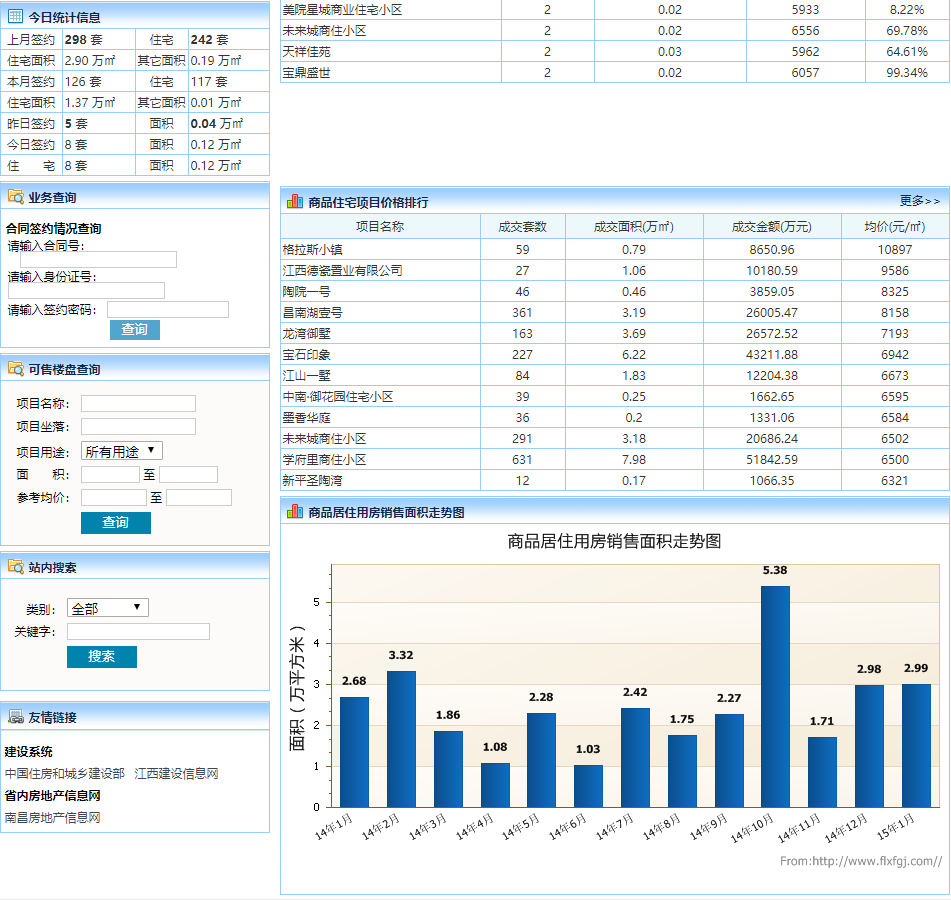Expand the 类别 dropdown showing 全部
951x900 pixels.
point(107,608)
